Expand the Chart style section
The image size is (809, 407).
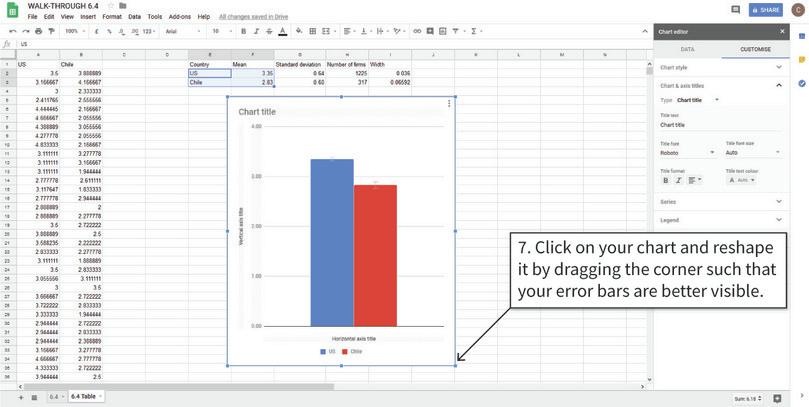point(721,68)
